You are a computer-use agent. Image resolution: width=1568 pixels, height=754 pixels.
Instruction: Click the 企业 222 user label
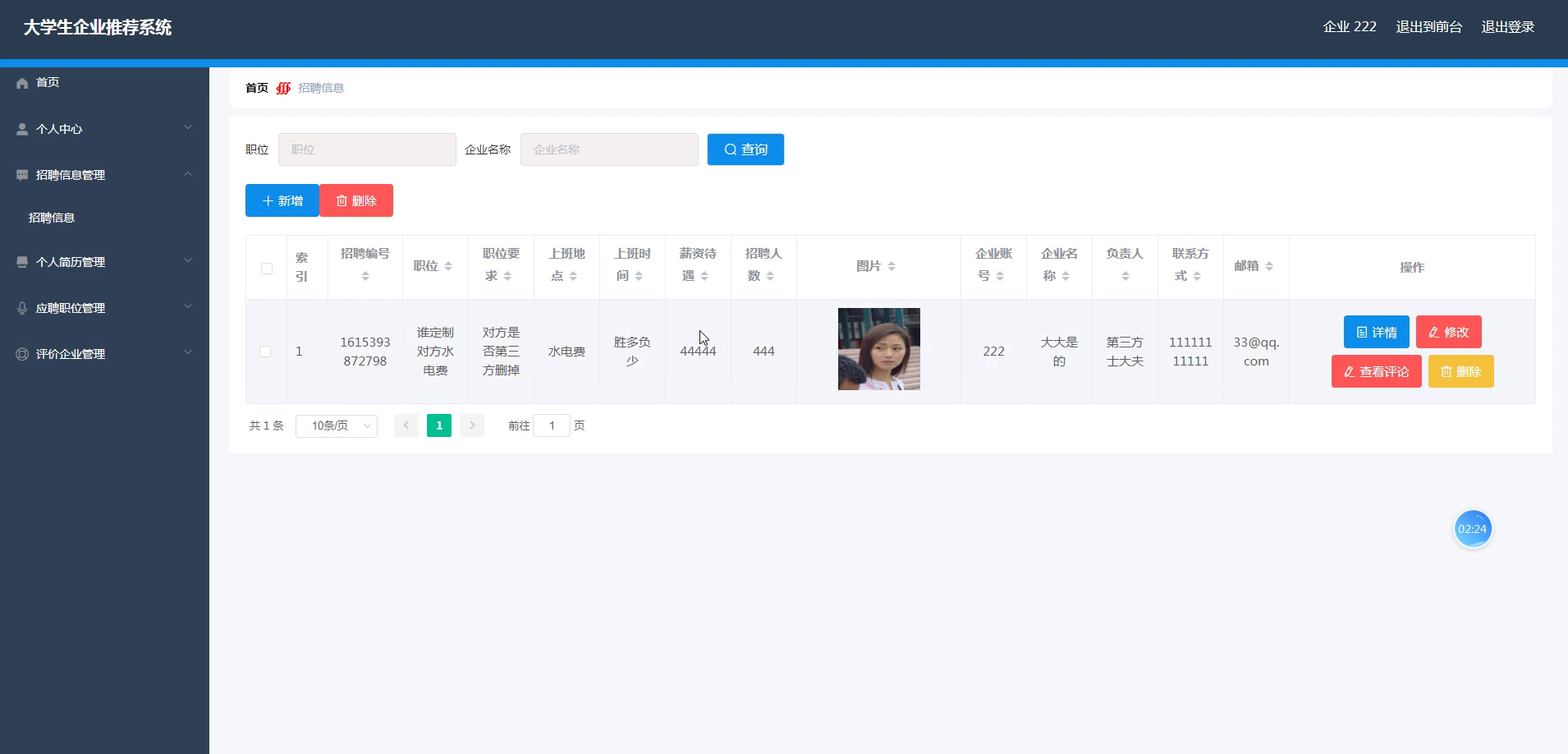[x=1350, y=27]
